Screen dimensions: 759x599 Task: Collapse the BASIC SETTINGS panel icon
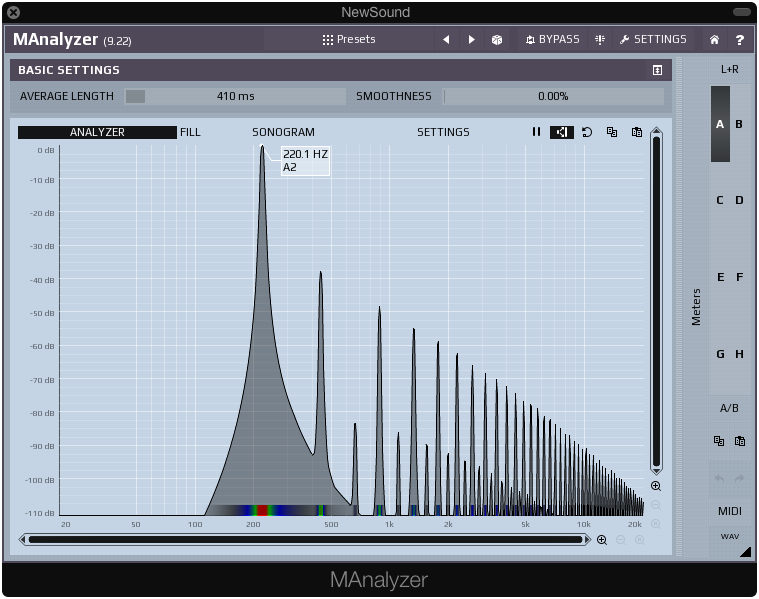657,70
